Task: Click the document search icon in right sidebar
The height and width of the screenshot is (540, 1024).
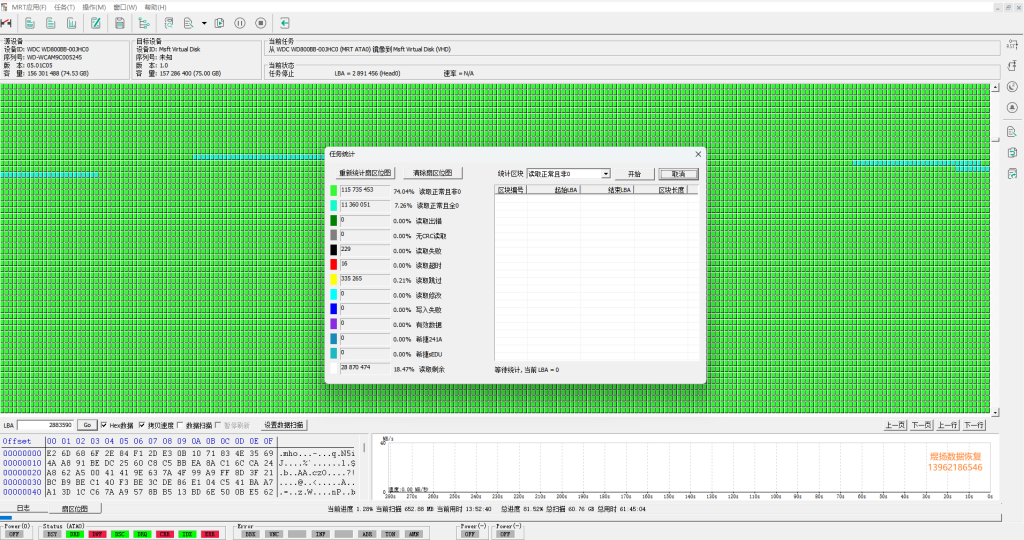Action: tap(1012, 132)
